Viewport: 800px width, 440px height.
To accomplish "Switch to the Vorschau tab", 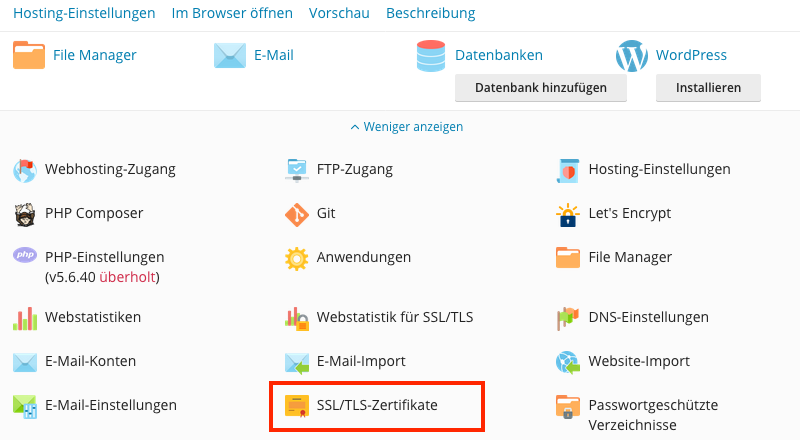I will tap(341, 13).
